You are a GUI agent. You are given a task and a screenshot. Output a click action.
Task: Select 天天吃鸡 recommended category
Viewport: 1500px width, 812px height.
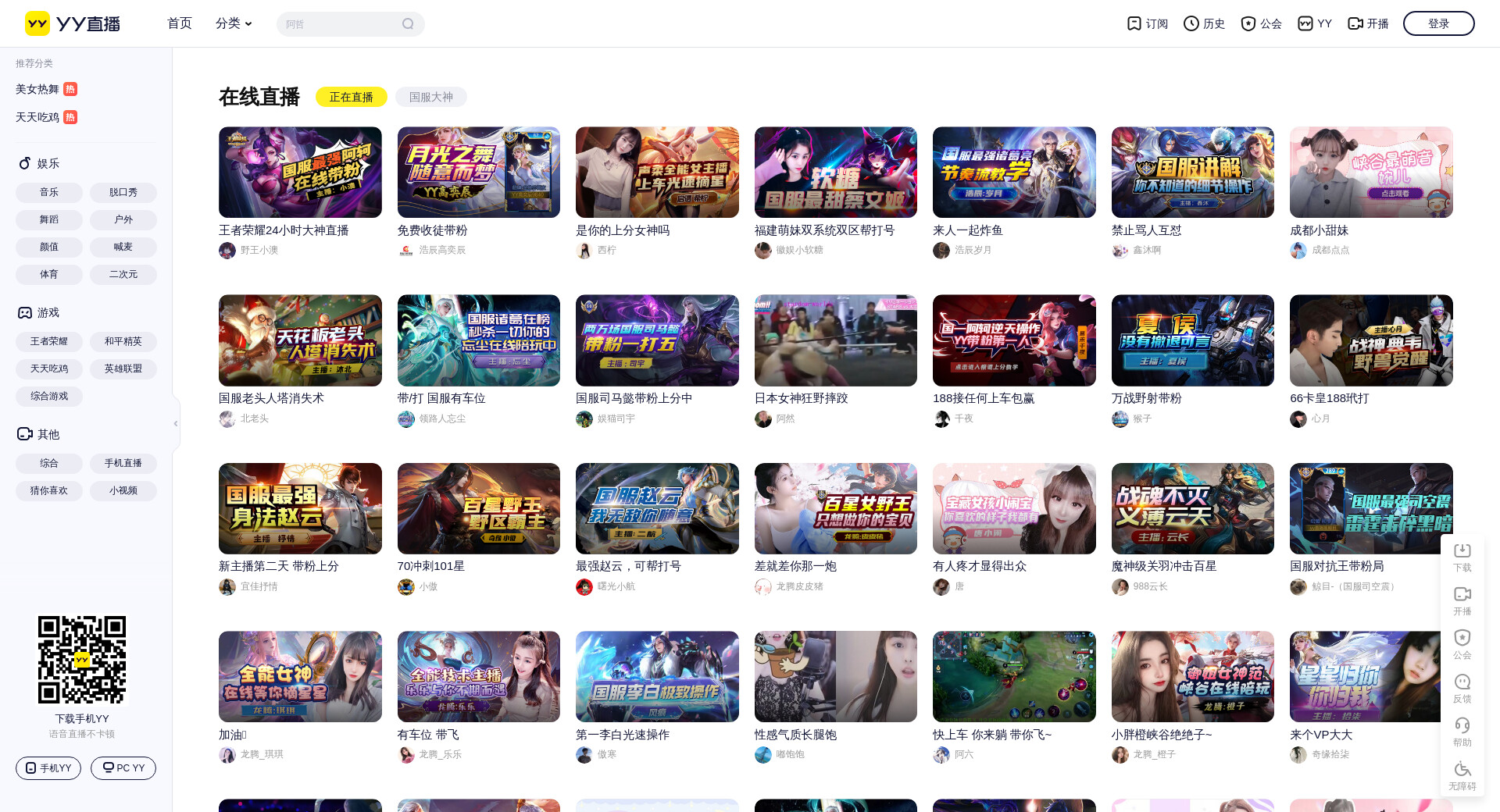point(46,117)
